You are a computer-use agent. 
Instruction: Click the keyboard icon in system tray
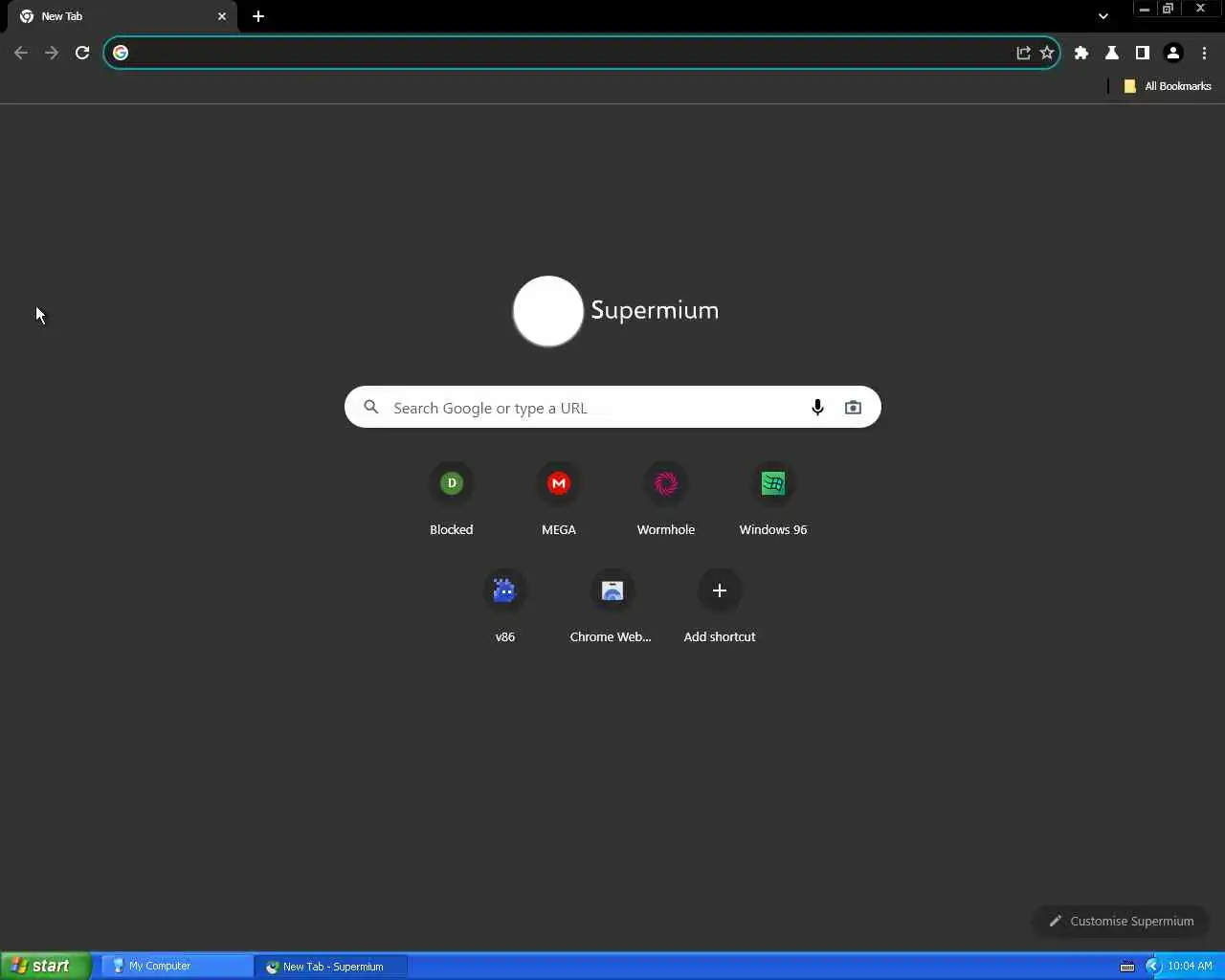coord(1127,967)
